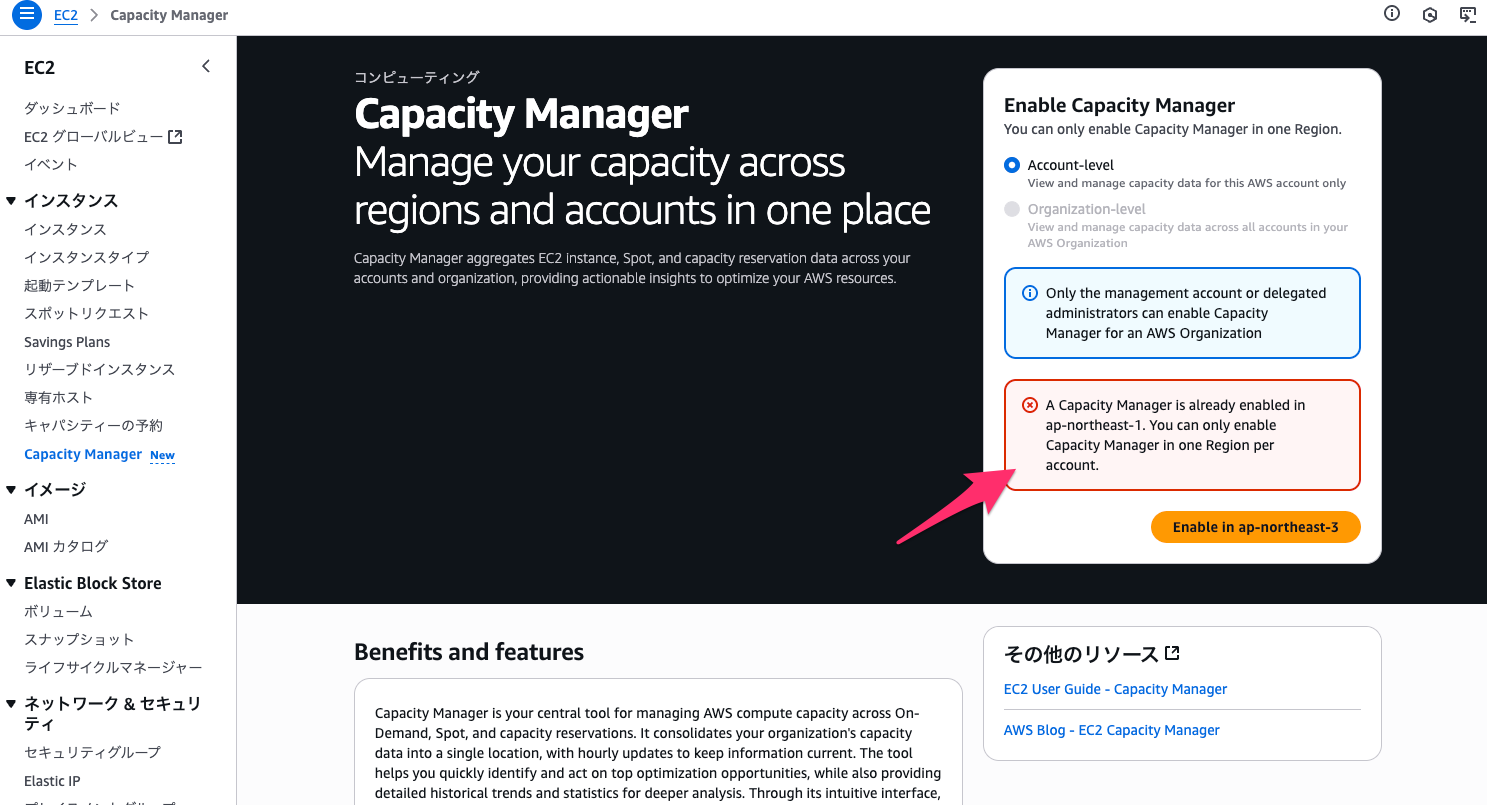Select the Organization-level radio option

point(1012,210)
